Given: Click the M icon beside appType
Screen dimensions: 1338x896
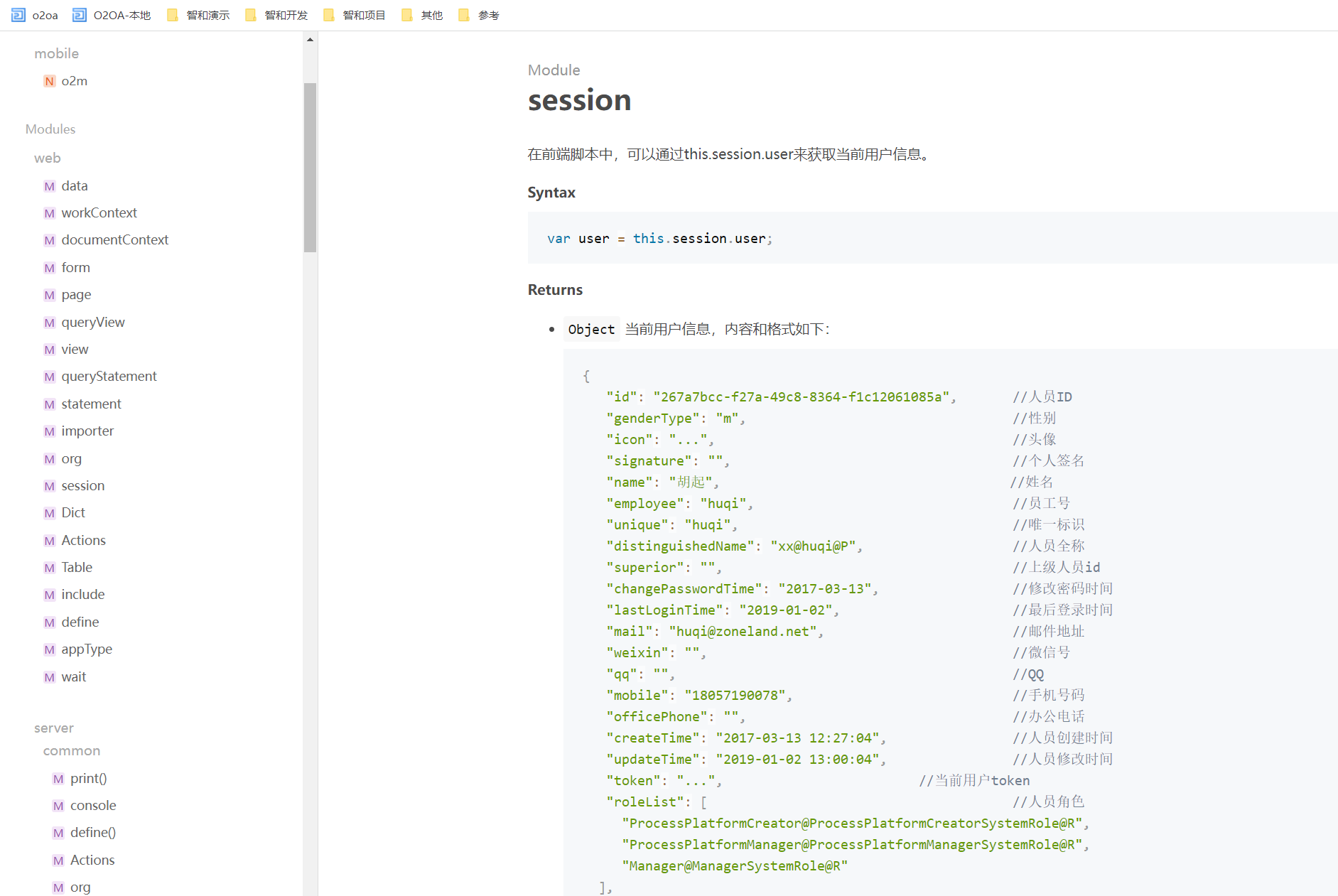Looking at the screenshot, I should [49, 649].
